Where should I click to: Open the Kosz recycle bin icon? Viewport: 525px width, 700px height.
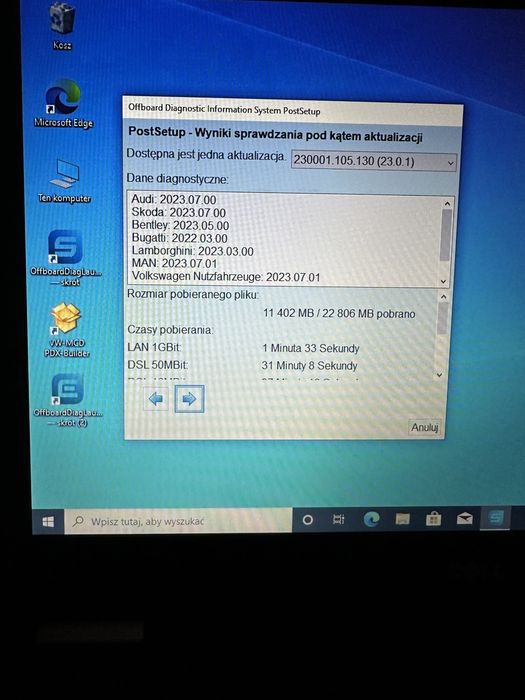coord(62,25)
